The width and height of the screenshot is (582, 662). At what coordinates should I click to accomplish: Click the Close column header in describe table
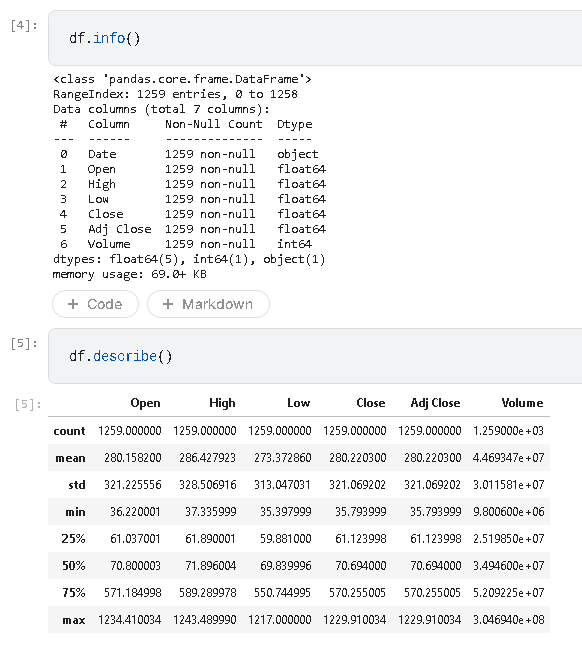pyautogui.click(x=371, y=403)
